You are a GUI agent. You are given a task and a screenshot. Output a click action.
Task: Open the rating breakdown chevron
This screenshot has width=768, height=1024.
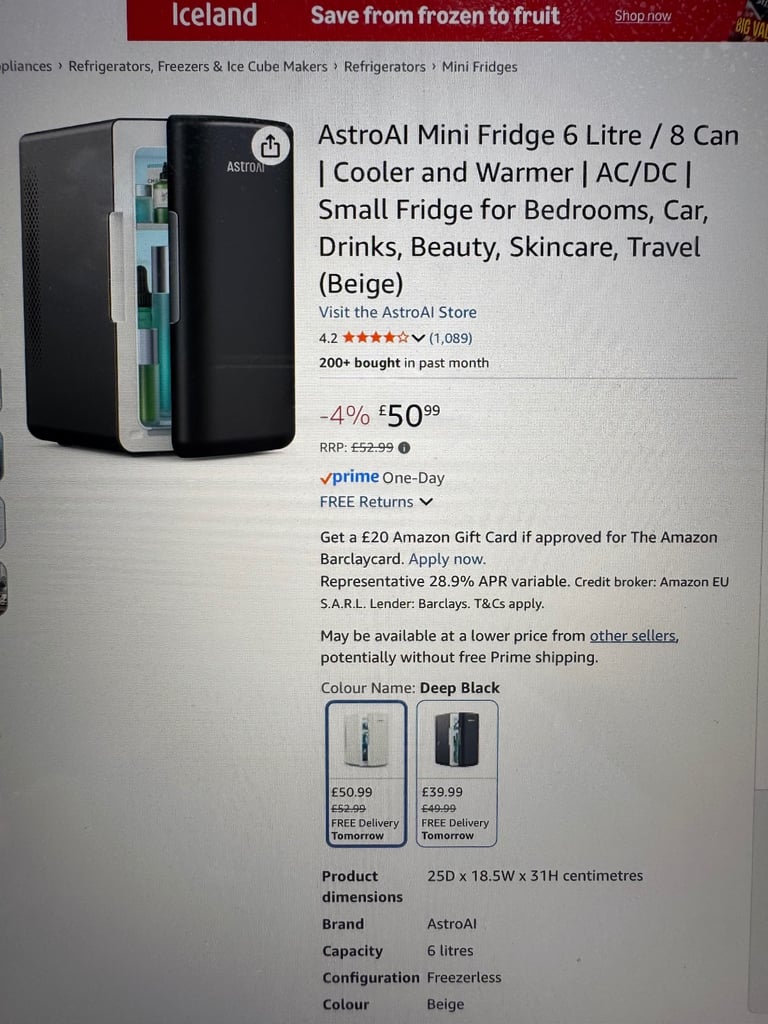tap(419, 338)
